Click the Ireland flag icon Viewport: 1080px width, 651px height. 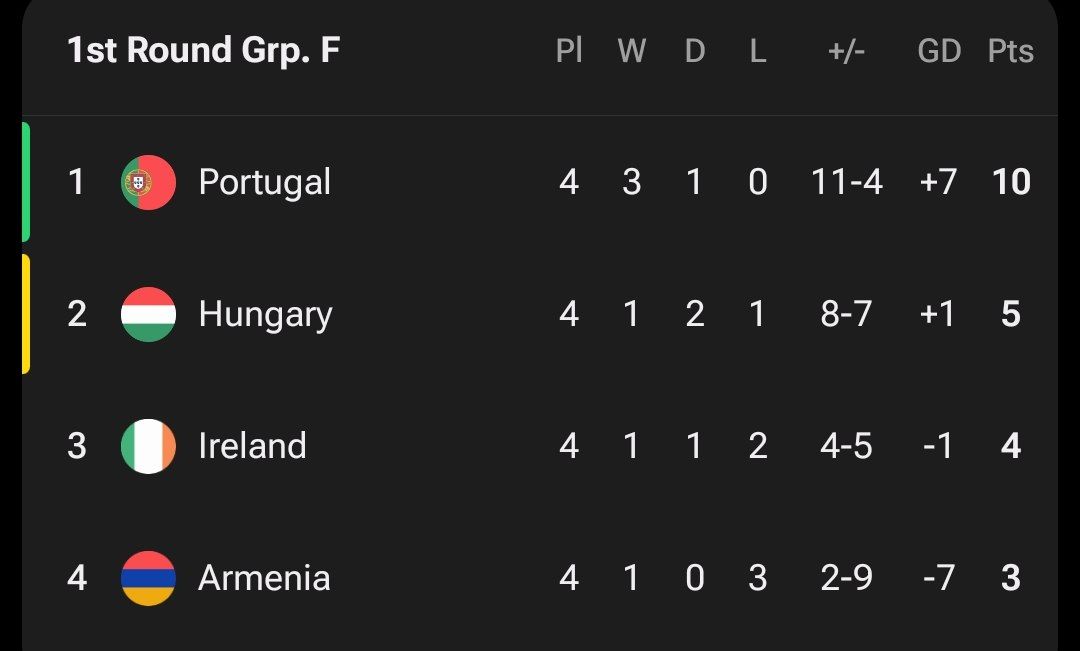(x=148, y=446)
